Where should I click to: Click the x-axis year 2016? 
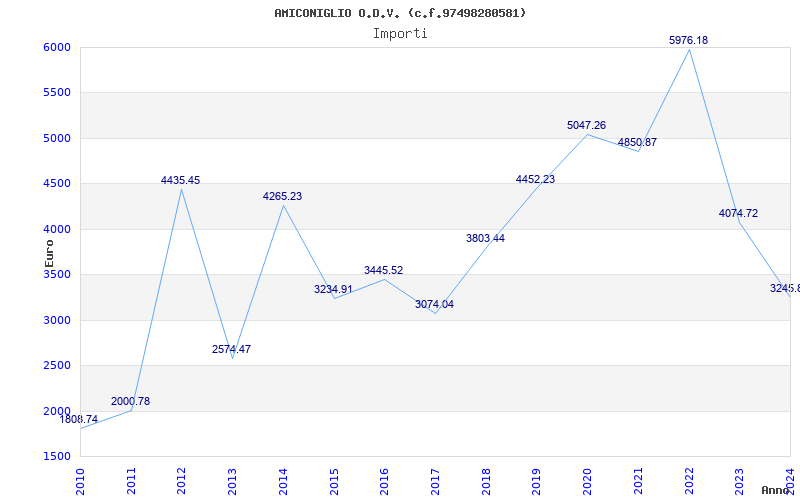tap(384, 481)
